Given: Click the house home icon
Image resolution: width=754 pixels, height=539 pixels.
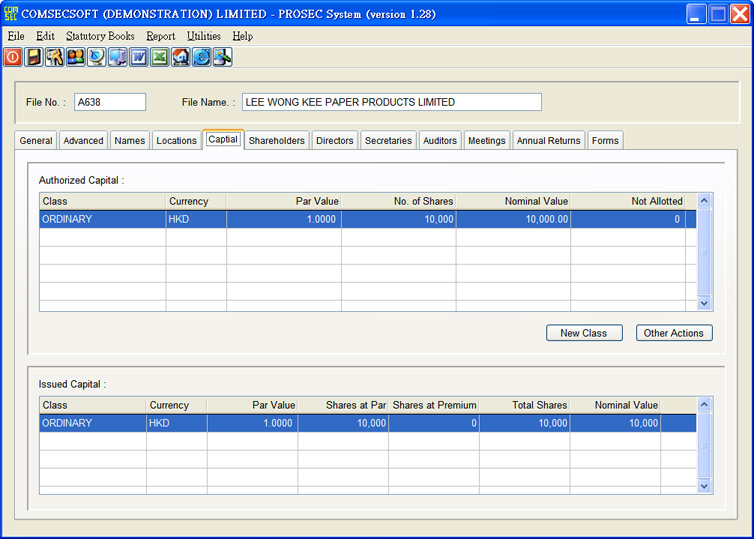Looking at the screenshot, I should pos(181,57).
